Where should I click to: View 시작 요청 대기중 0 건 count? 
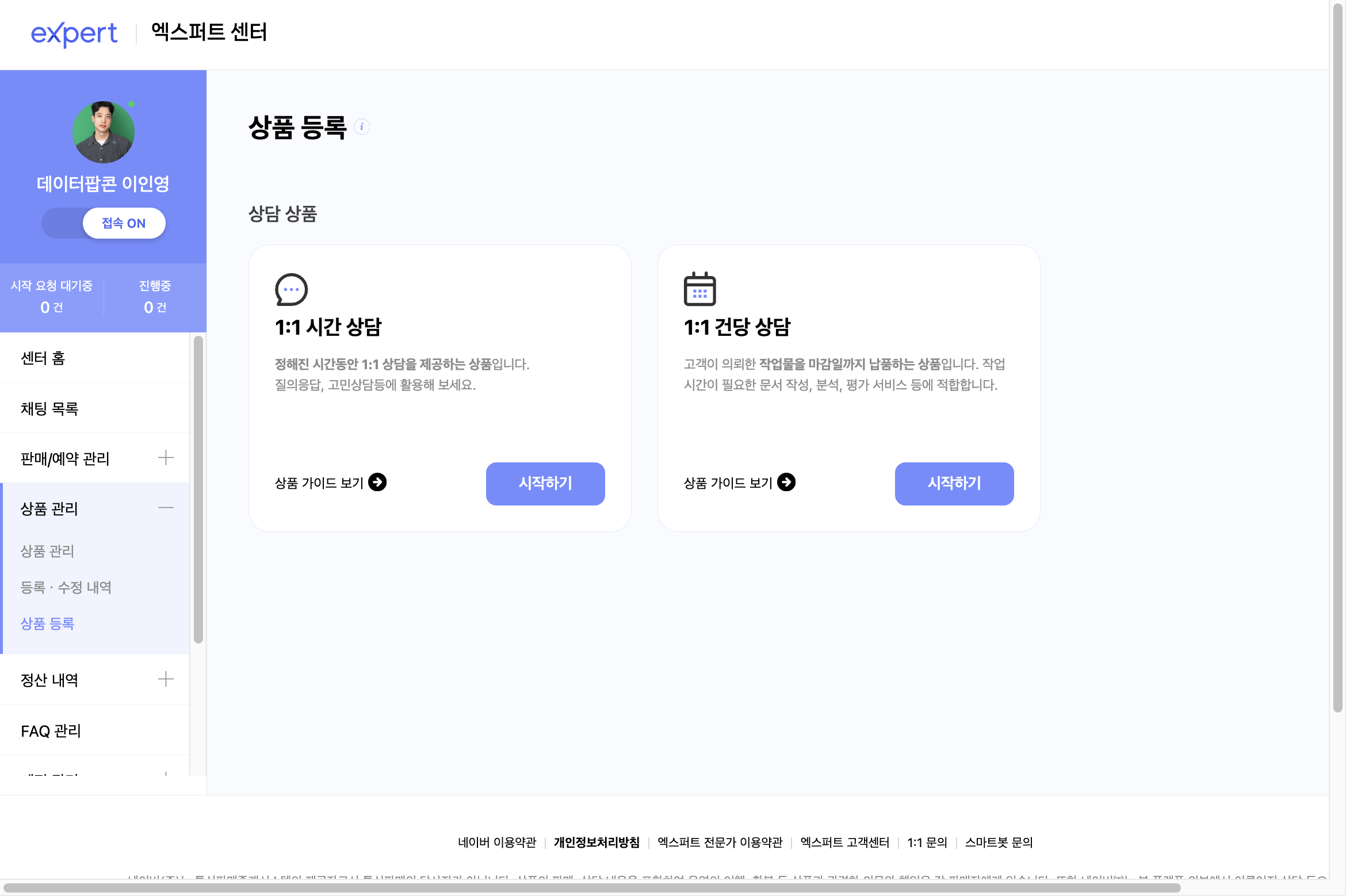[x=52, y=297]
